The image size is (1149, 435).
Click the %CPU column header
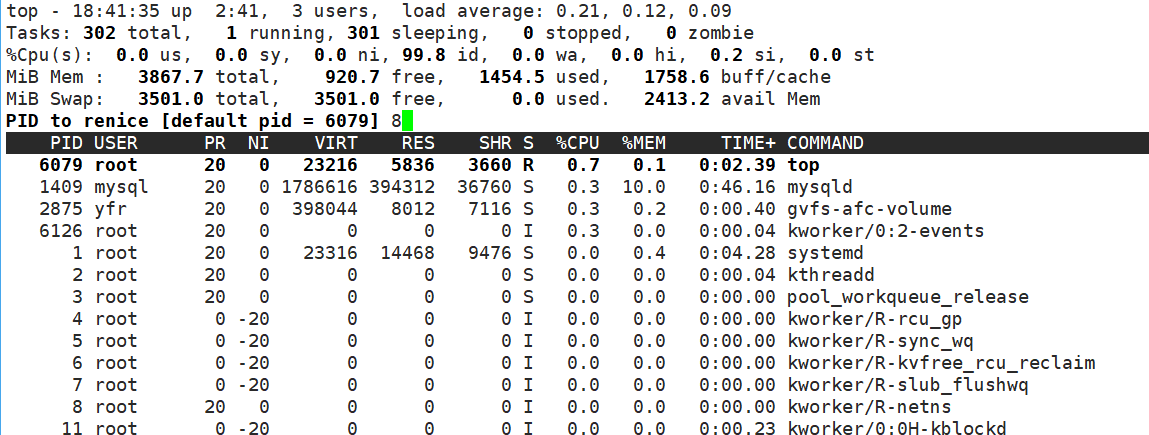tap(577, 144)
